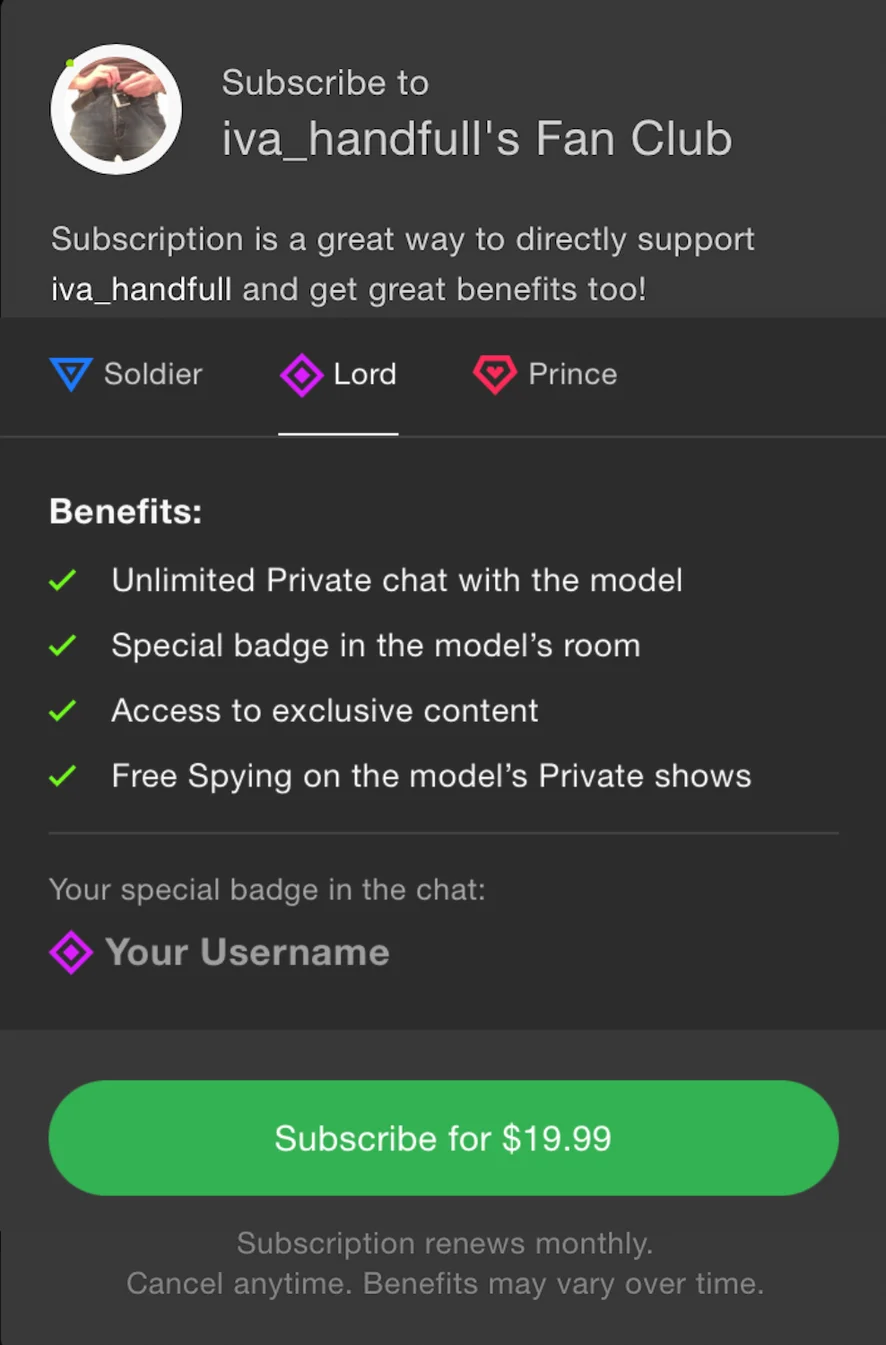Open the Prince tier tab
Image resolution: width=886 pixels, height=1345 pixels.
point(572,375)
